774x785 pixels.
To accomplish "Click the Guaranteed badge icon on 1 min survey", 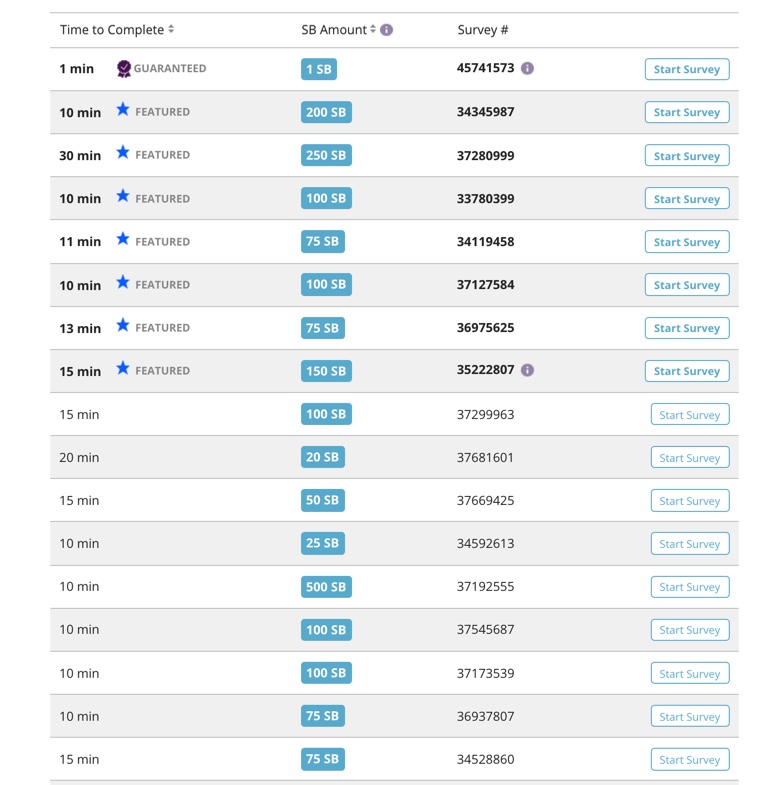I will 124,69.
